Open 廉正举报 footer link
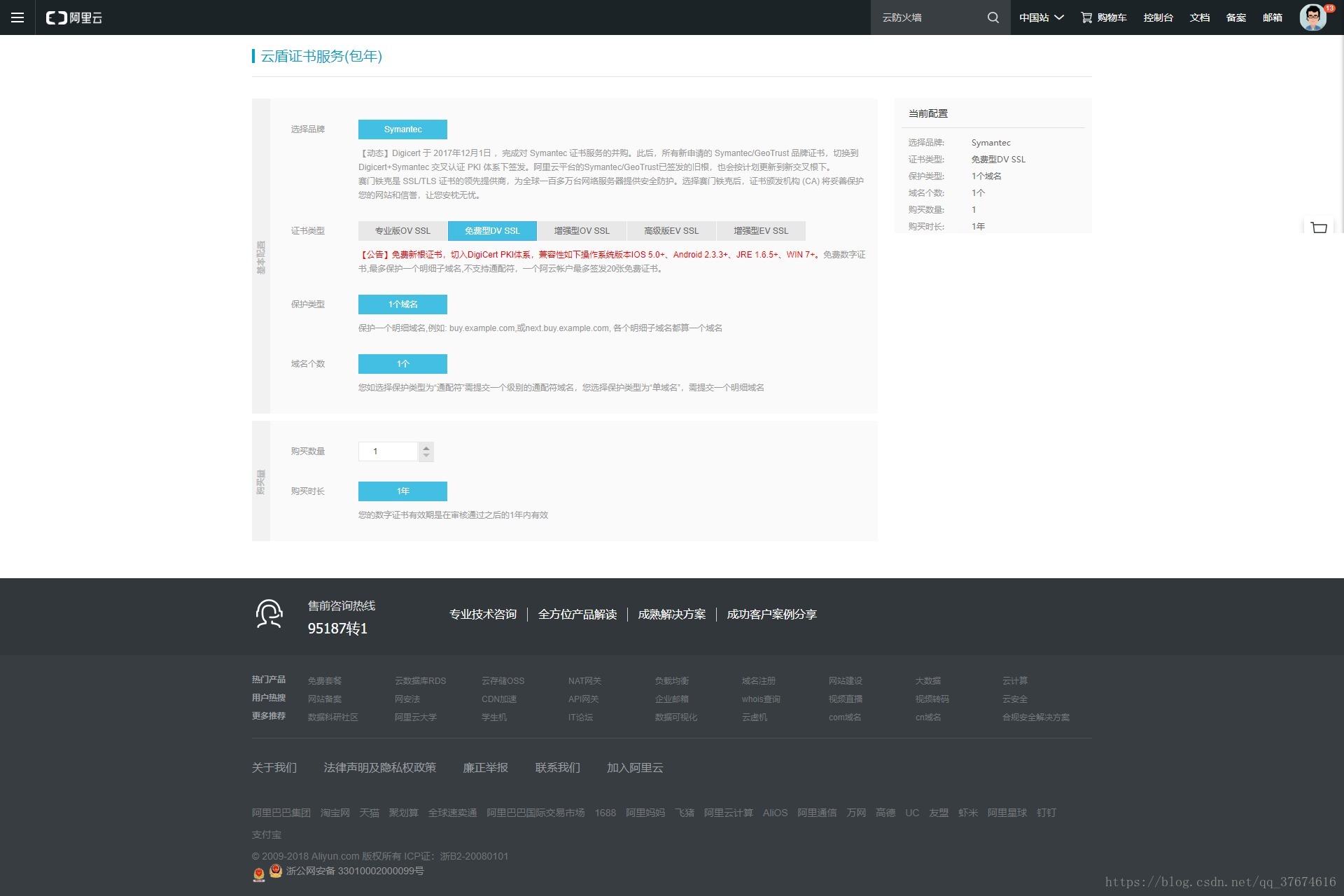This screenshot has height=896, width=1344. [x=486, y=768]
